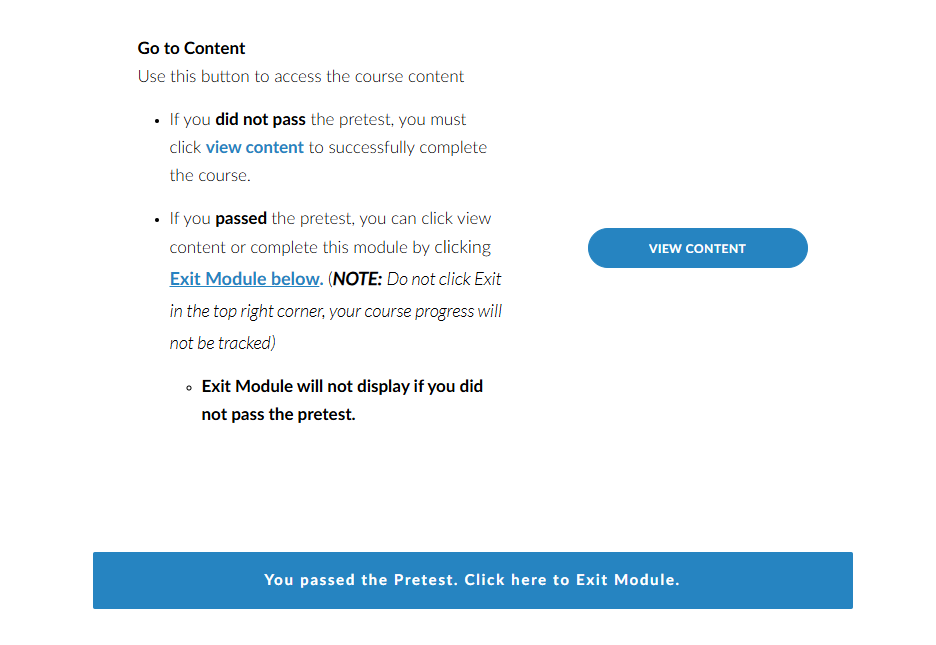Click the "Go to Content" heading
The width and height of the screenshot is (936, 645).
191,48
